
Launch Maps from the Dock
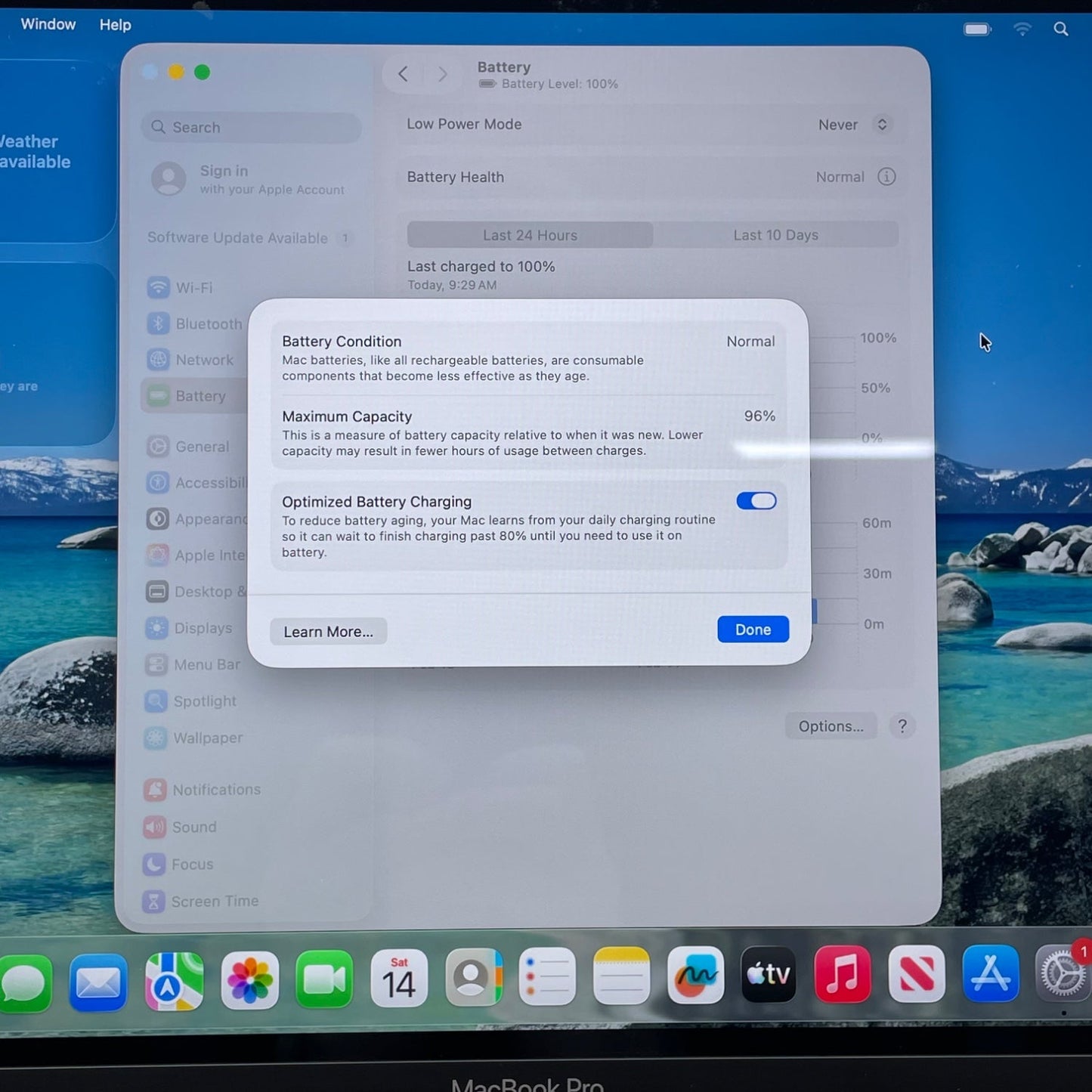pyautogui.click(x=174, y=980)
